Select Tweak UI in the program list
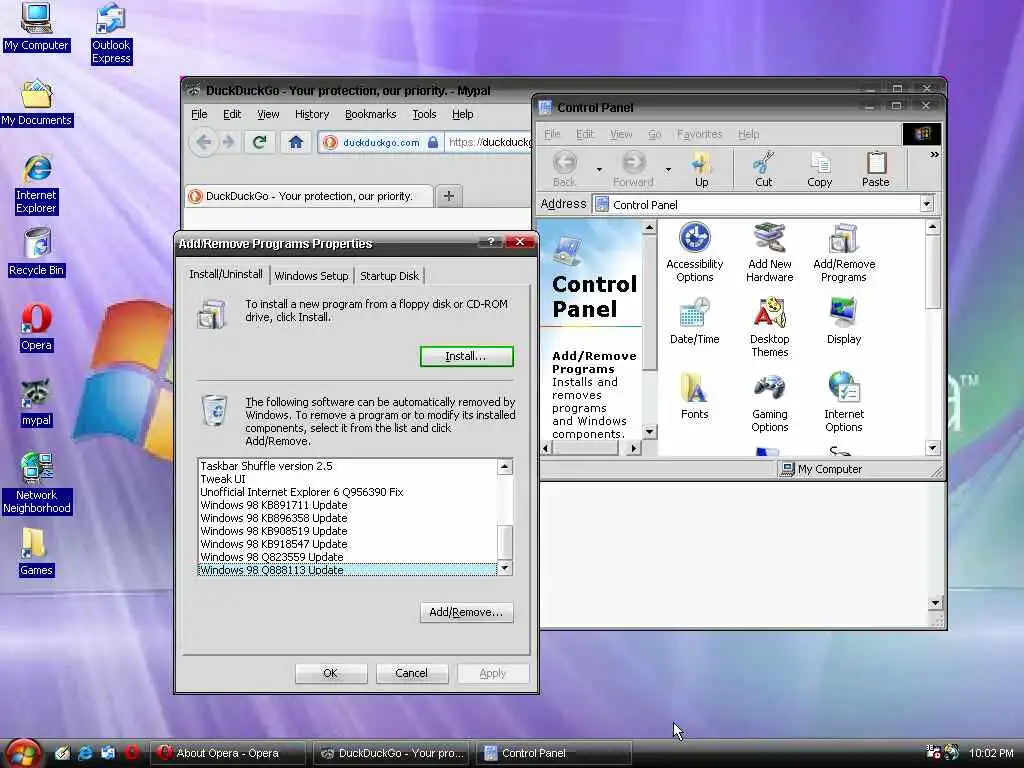1024x768 pixels. 347,479
